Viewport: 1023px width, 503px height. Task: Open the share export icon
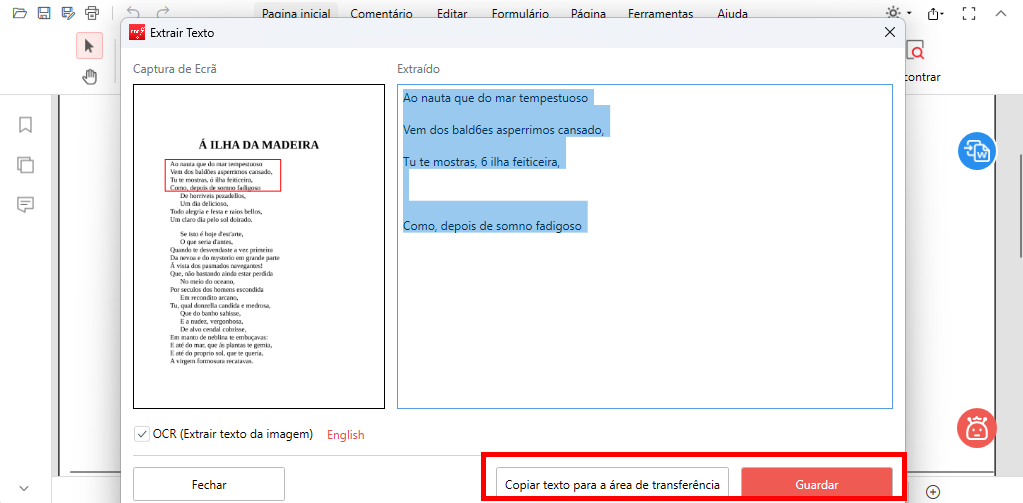pyautogui.click(x=934, y=13)
